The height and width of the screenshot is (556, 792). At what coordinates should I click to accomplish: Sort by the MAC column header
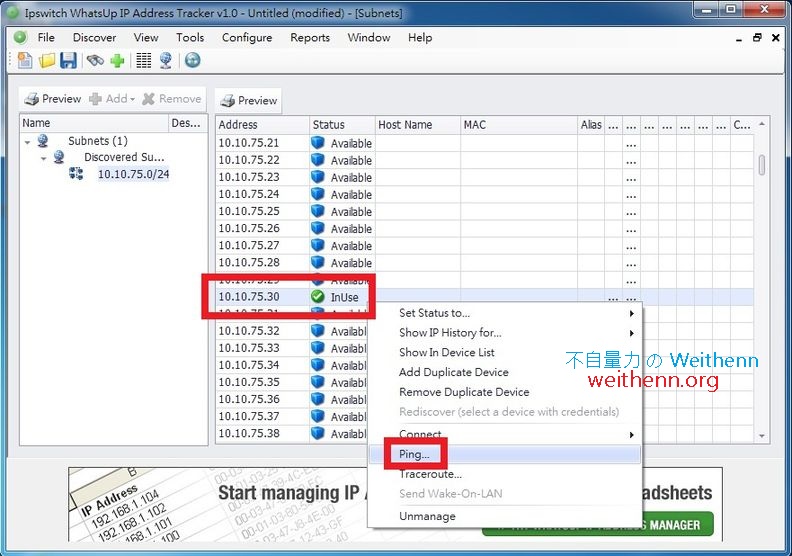tap(519, 125)
